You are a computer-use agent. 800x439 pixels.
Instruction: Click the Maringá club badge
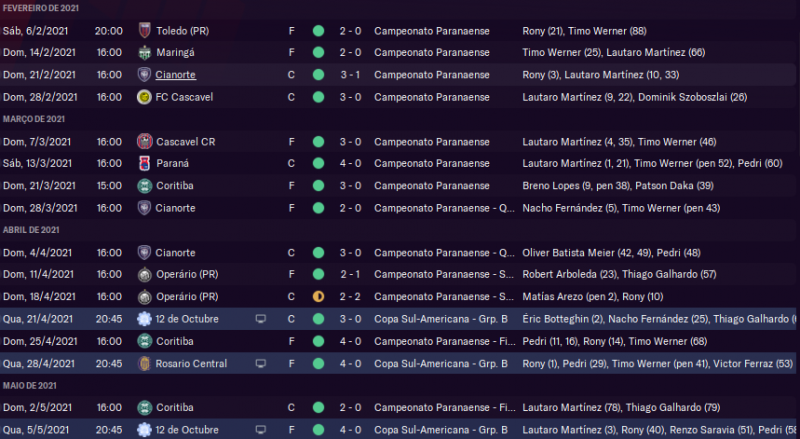pos(144,53)
